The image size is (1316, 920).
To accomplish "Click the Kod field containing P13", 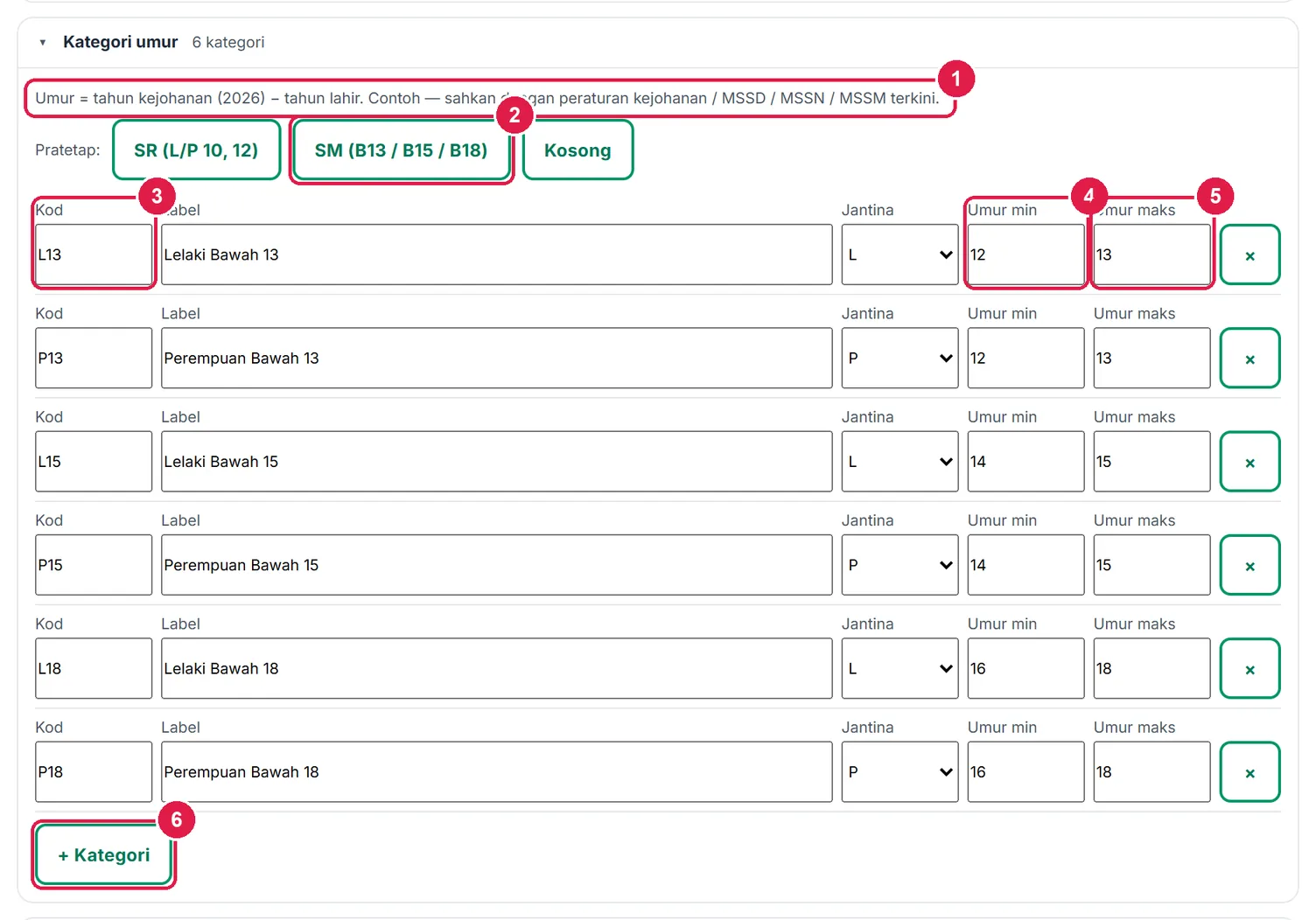I will [x=94, y=358].
